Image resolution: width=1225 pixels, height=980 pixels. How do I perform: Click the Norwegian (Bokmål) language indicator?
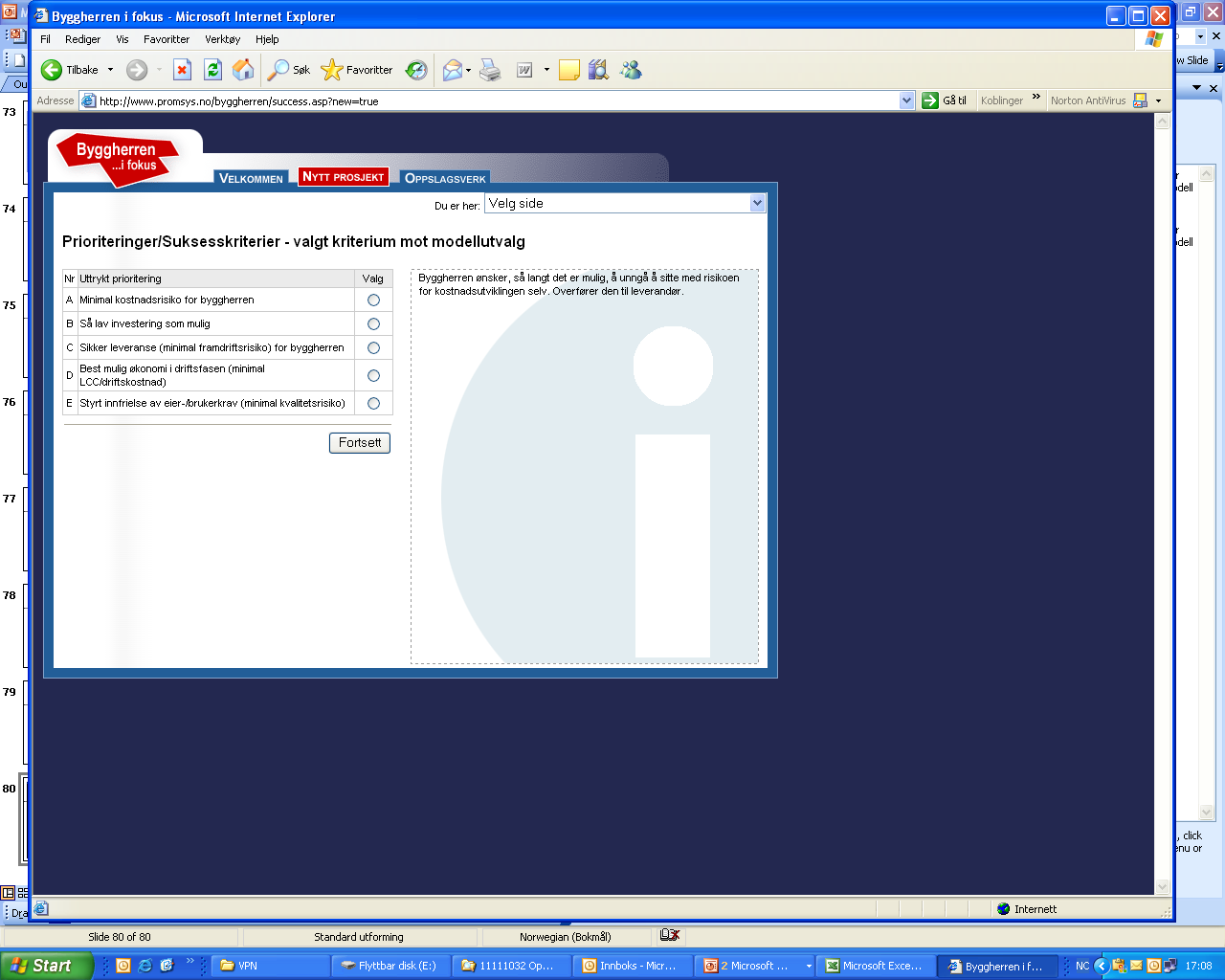[566, 937]
